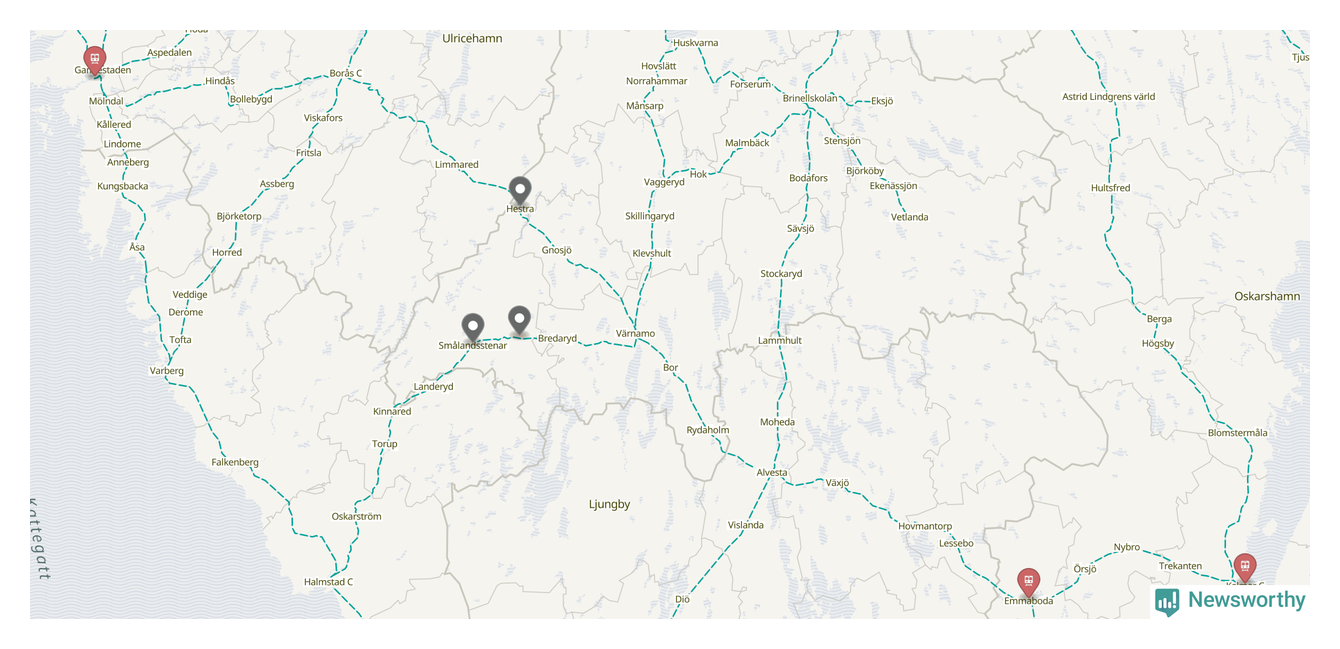
Task: Click the Newsworthy chart logo icon
Action: [x=1167, y=601]
